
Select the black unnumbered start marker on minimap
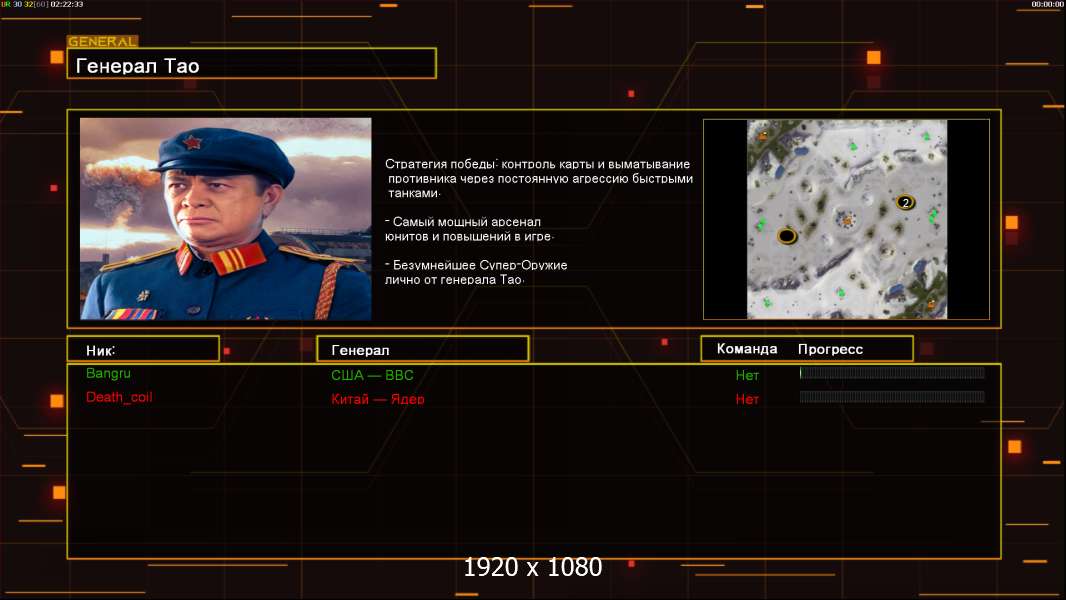pos(787,236)
